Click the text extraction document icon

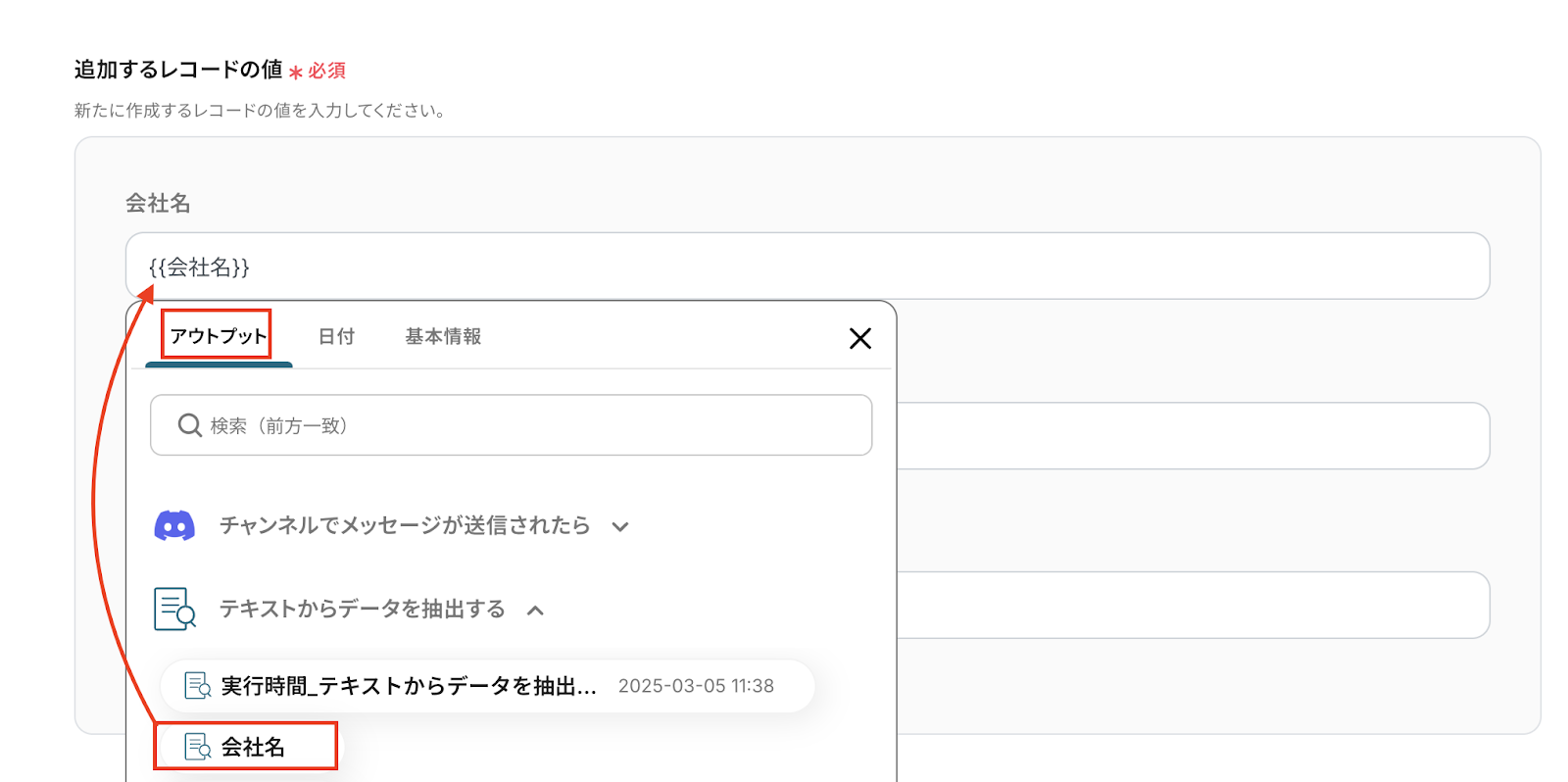click(x=174, y=609)
